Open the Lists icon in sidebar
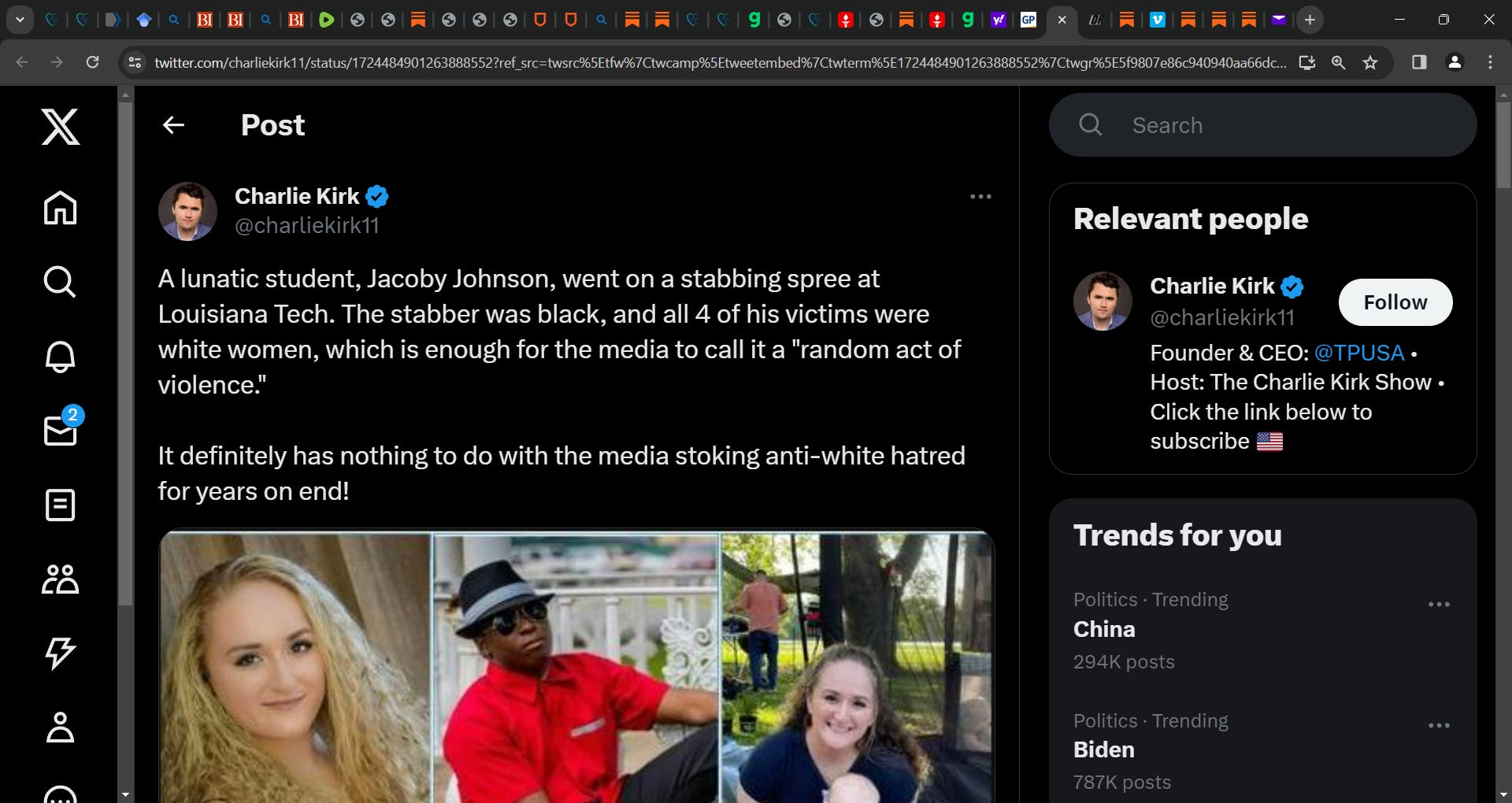This screenshot has width=1512, height=803. click(x=61, y=505)
